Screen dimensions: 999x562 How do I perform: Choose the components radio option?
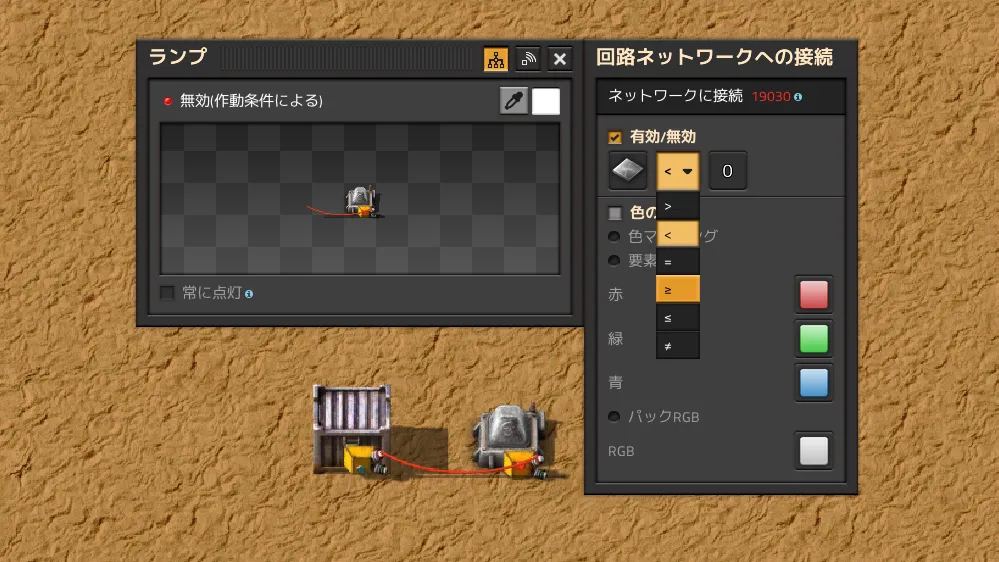614,261
